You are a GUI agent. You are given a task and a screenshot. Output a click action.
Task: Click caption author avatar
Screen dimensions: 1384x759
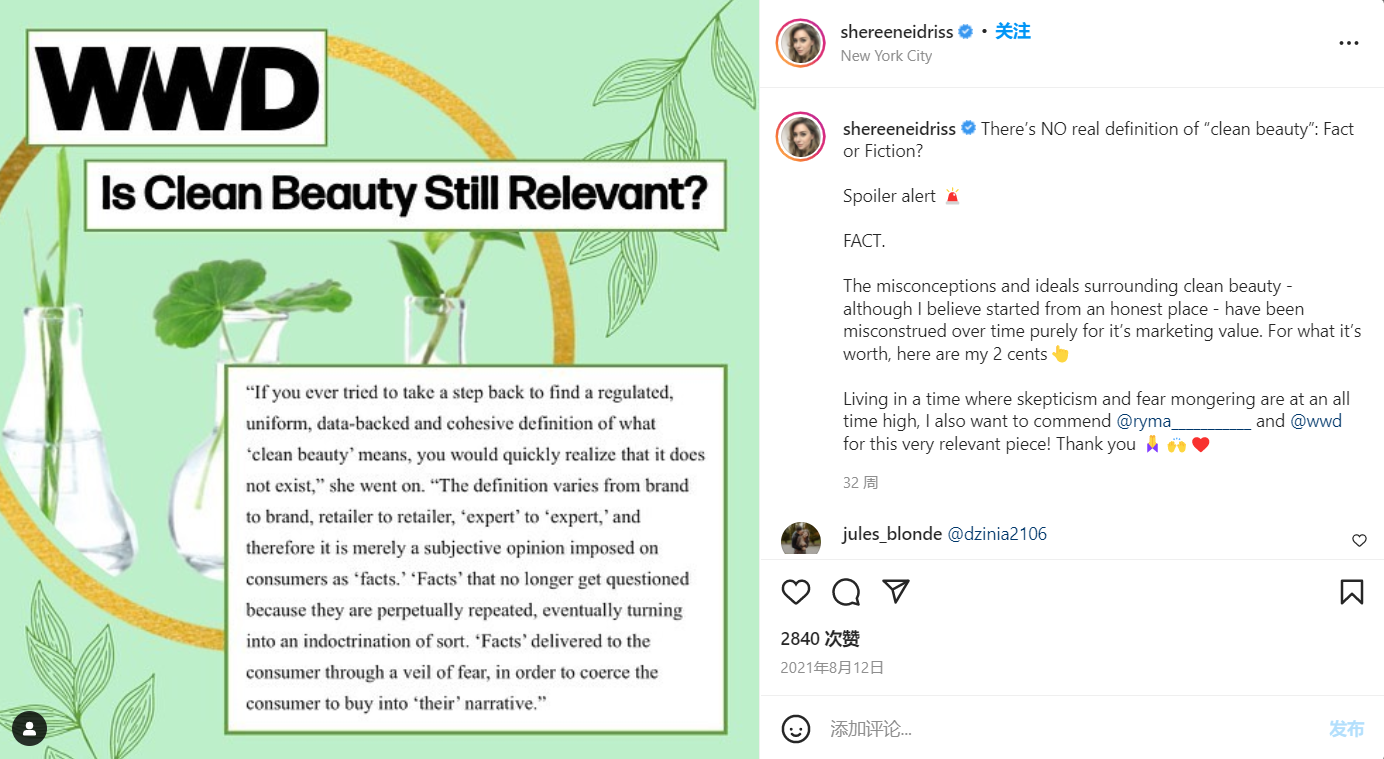pyautogui.click(x=801, y=137)
